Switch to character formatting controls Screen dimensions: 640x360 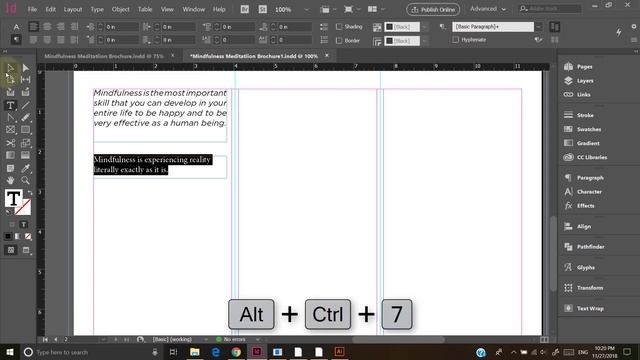click(x=16, y=27)
